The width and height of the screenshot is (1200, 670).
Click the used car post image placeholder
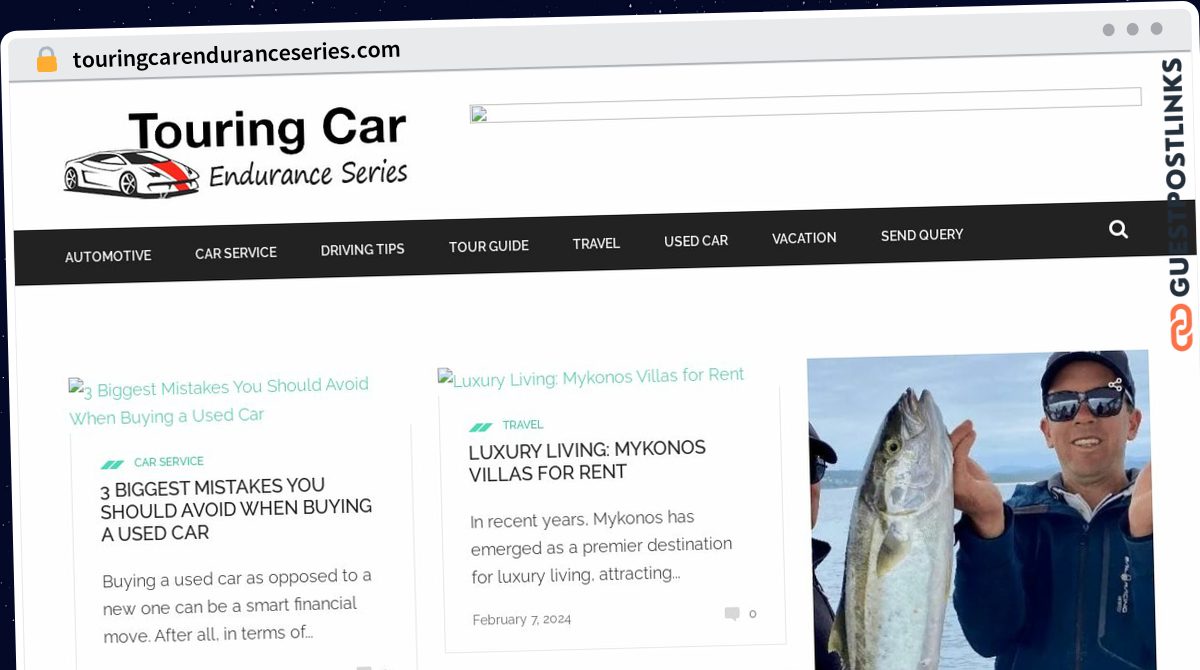point(219,400)
